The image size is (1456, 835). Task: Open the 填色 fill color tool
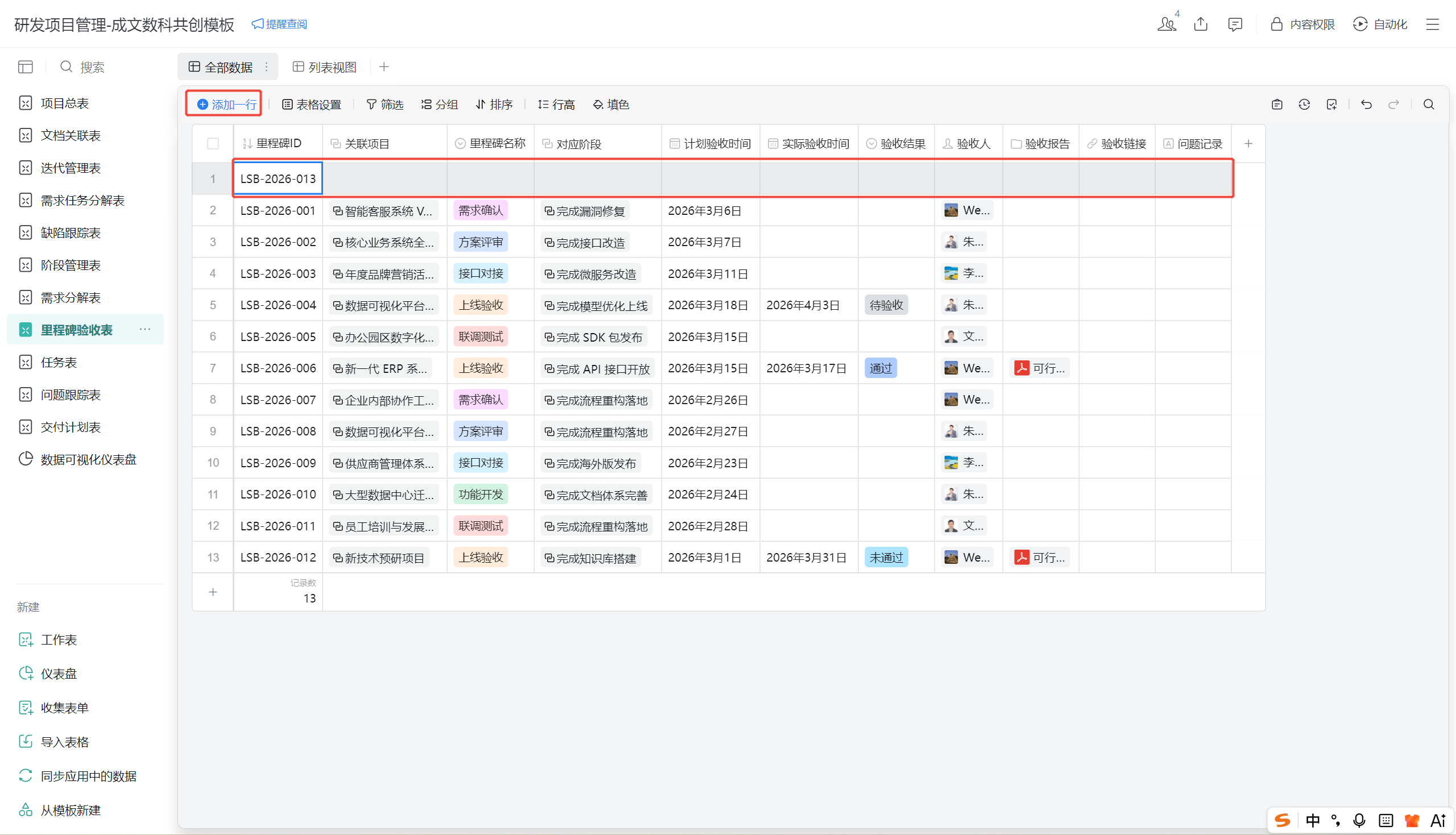611,105
